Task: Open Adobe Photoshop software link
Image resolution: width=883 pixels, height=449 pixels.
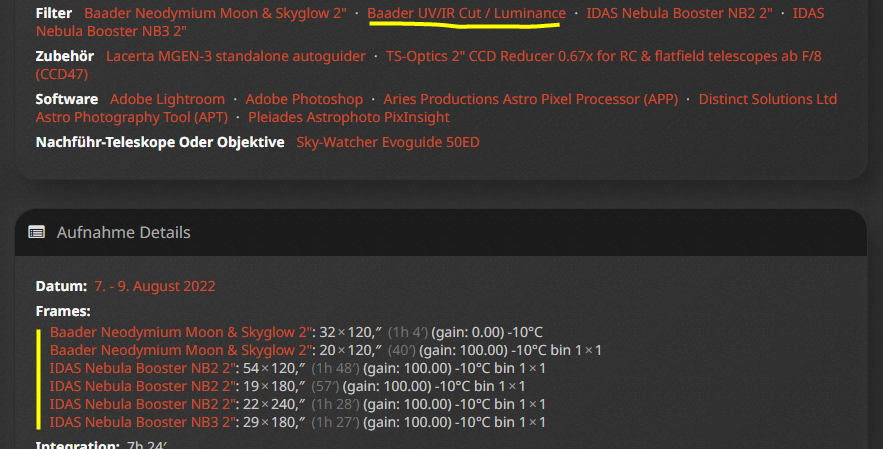Action: click(304, 99)
